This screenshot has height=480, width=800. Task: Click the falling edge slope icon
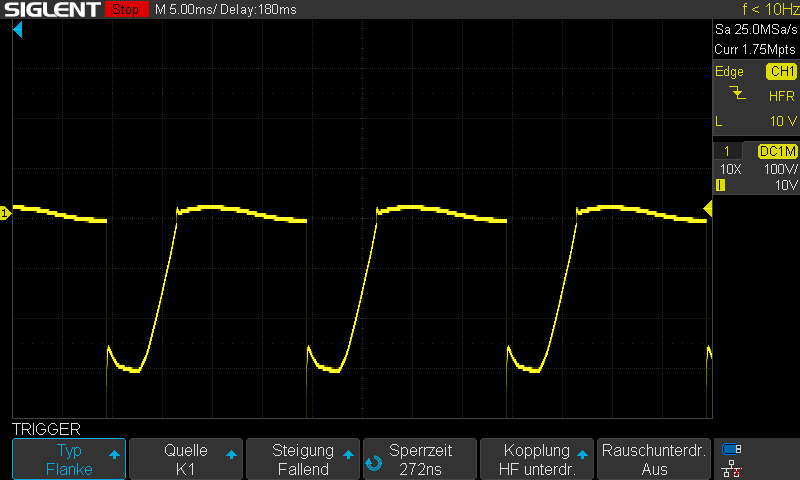point(737,93)
